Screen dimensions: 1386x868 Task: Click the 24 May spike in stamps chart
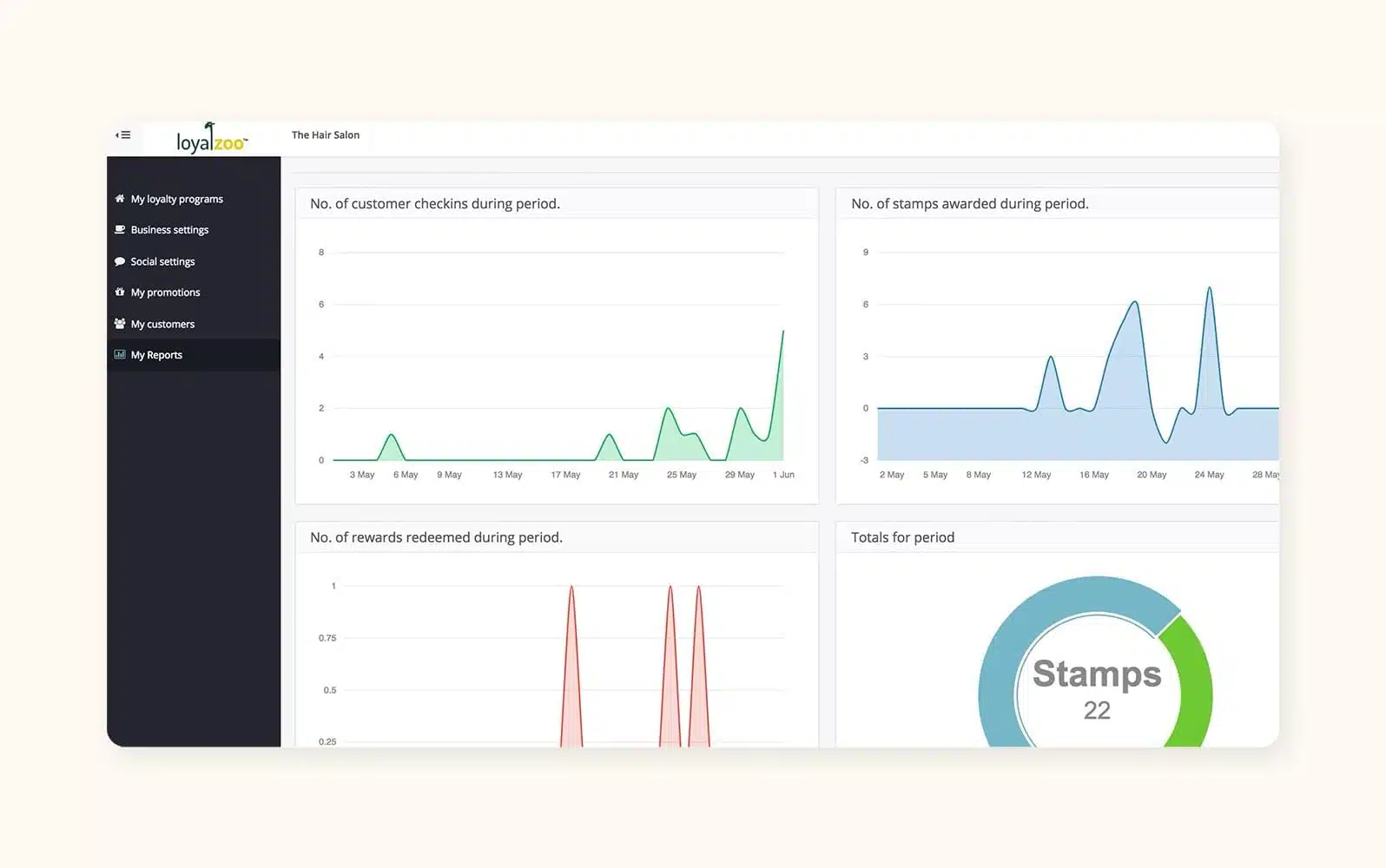1209,289
